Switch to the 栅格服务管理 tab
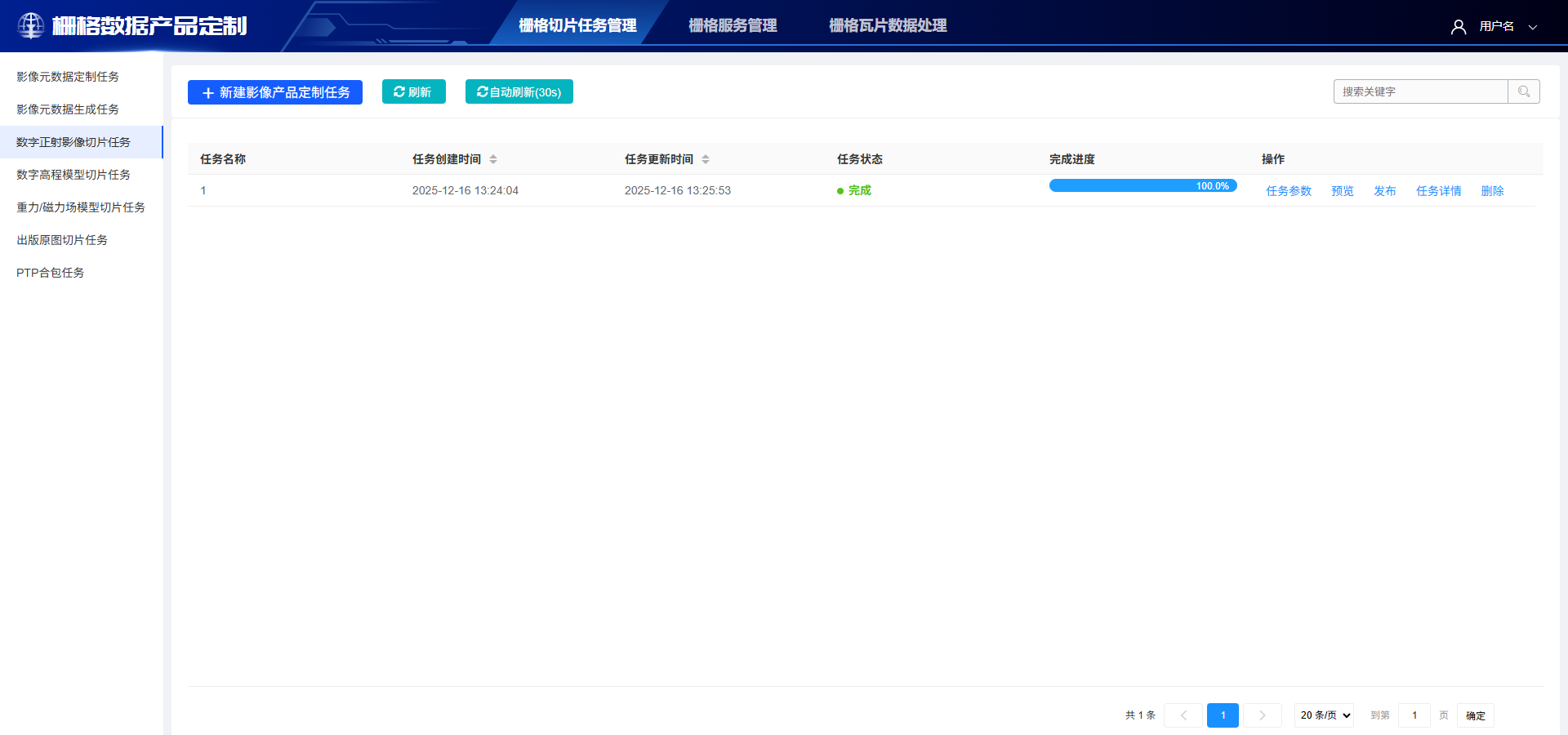This screenshot has width=1568, height=735. (733, 26)
